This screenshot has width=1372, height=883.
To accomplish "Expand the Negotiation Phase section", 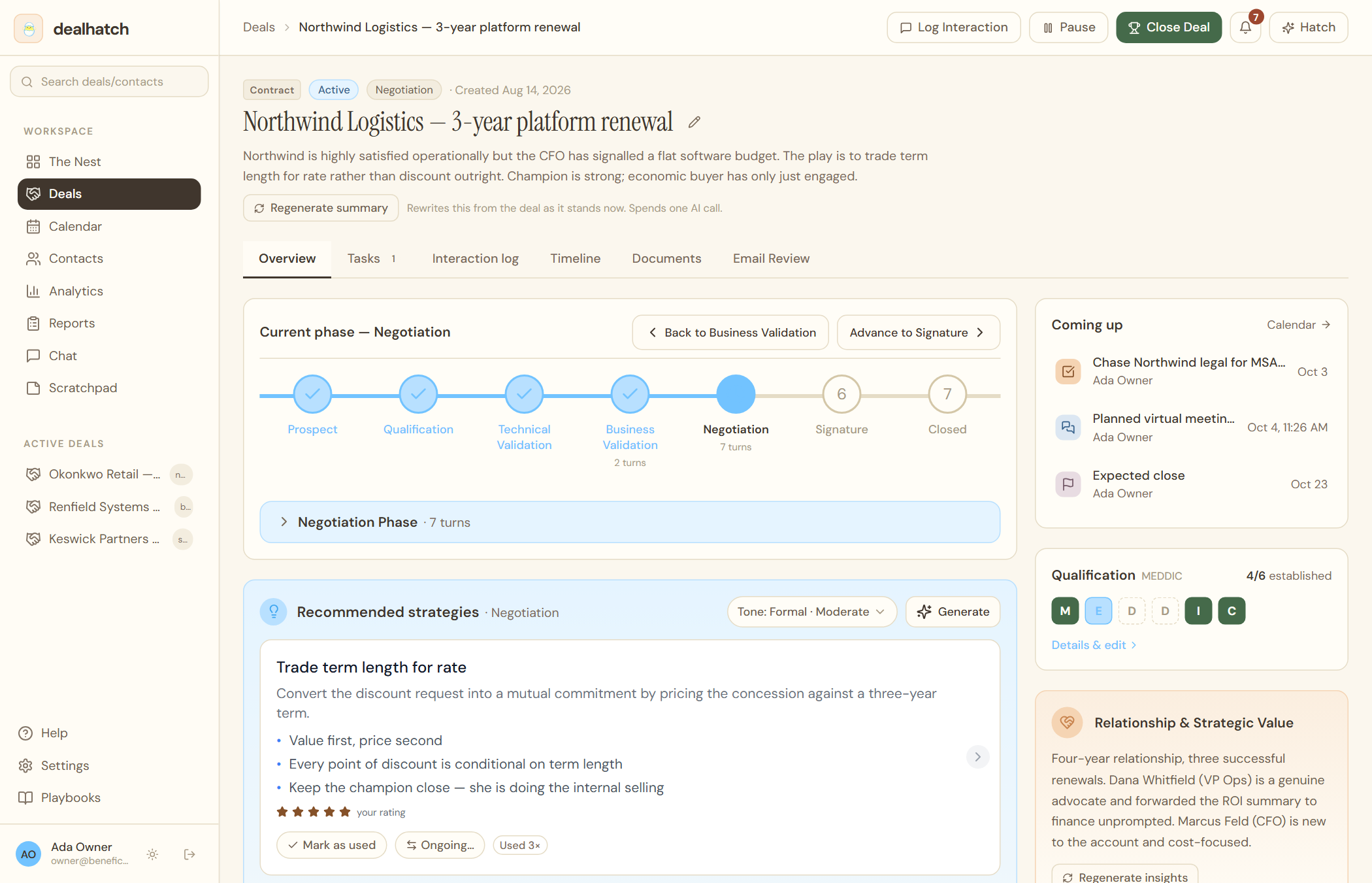I will (x=630, y=522).
